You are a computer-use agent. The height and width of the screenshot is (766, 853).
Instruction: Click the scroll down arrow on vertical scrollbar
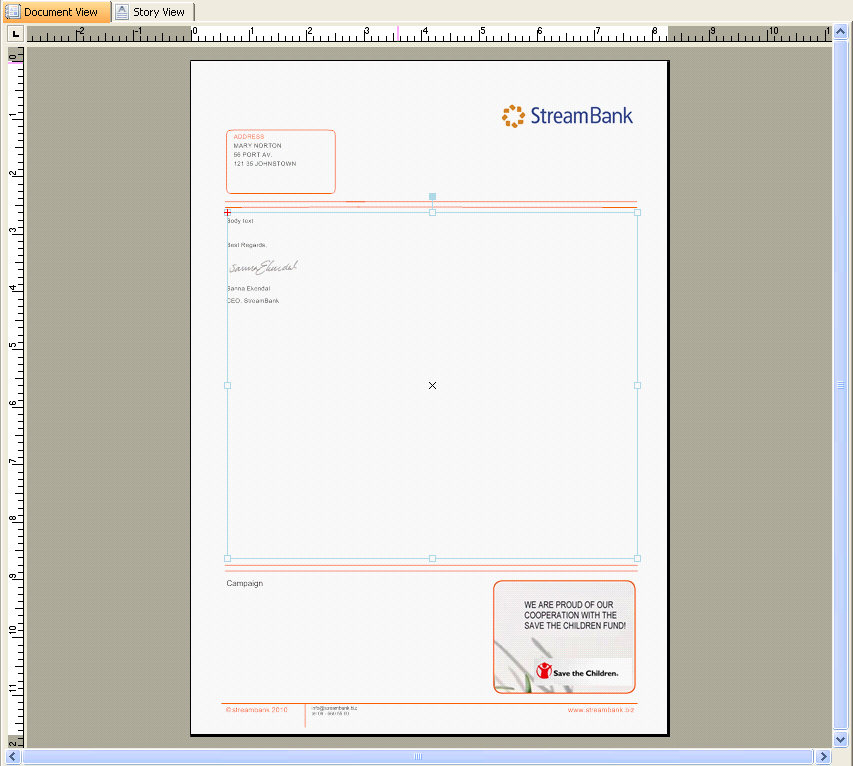(x=841, y=739)
